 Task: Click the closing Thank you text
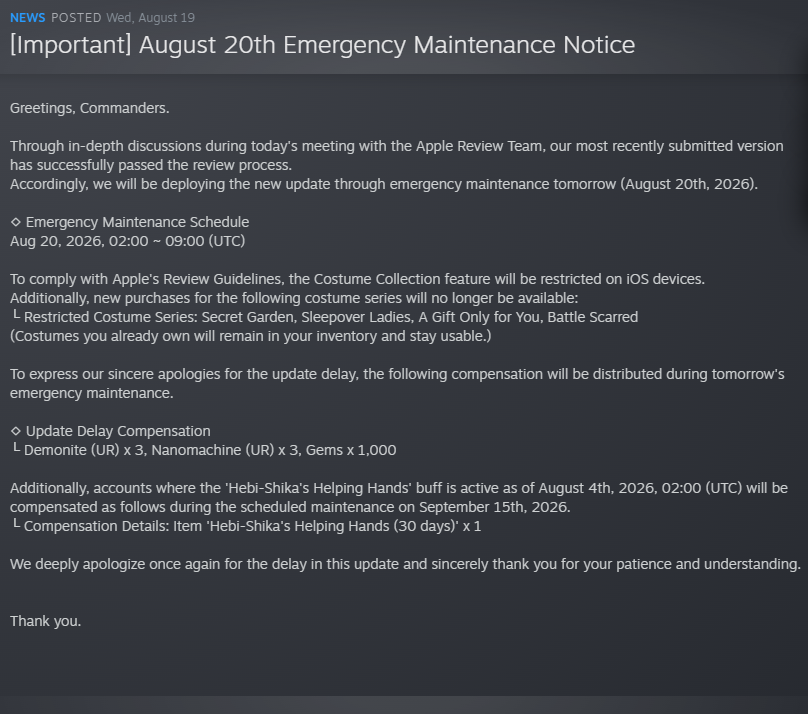point(46,621)
